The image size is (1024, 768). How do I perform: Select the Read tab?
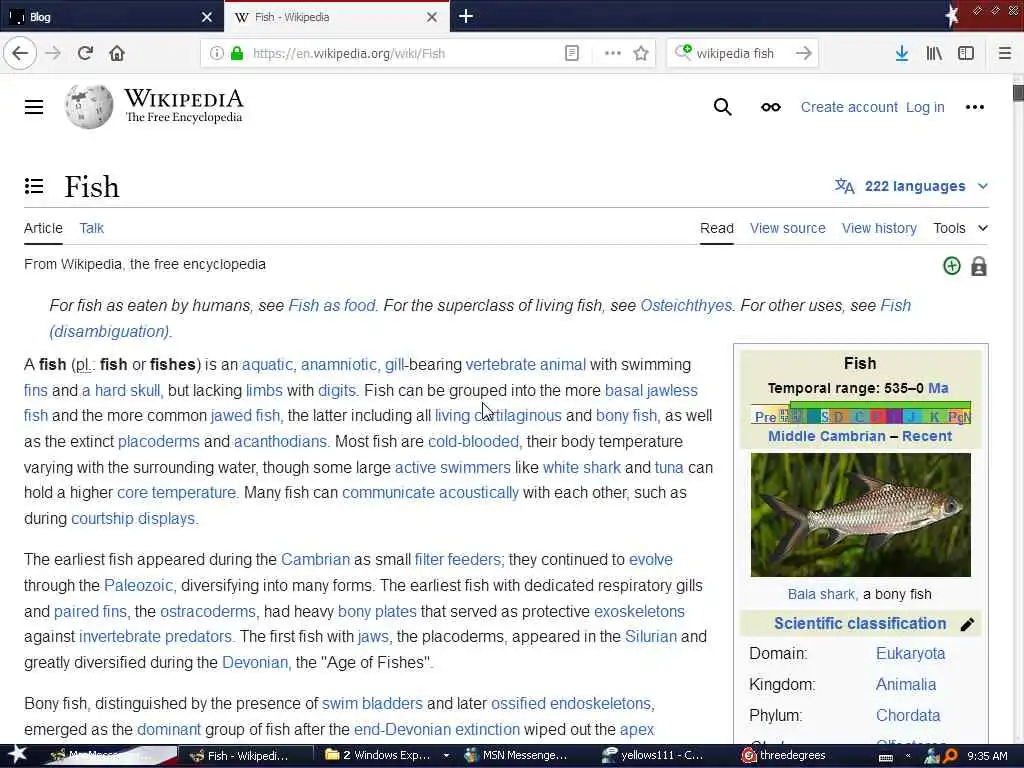(x=716, y=228)
